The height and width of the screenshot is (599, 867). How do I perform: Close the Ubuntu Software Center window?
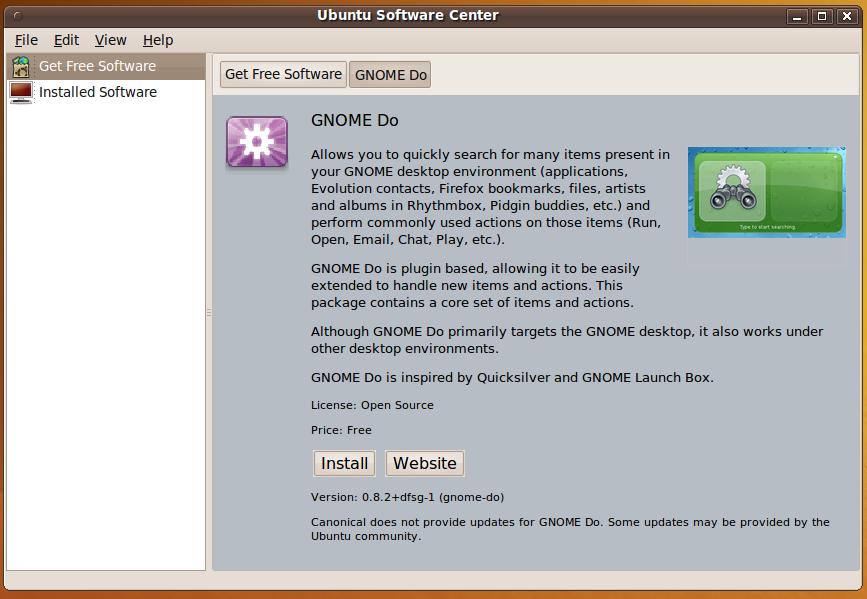847,17
